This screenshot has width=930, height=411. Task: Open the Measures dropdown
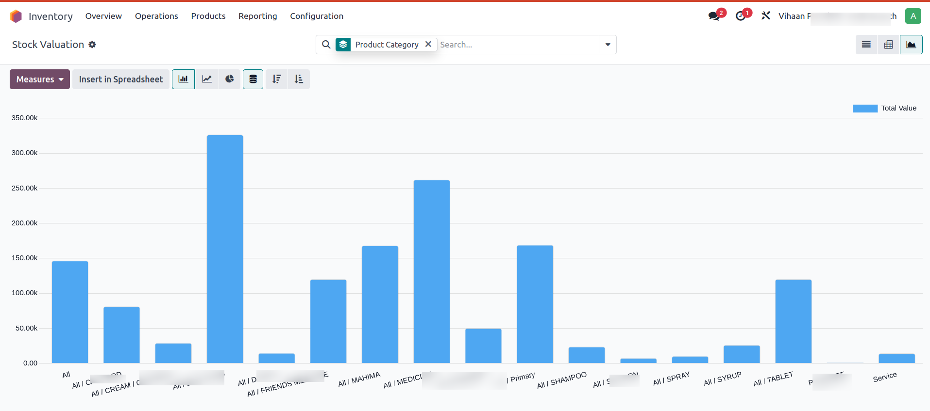point(40,79)
